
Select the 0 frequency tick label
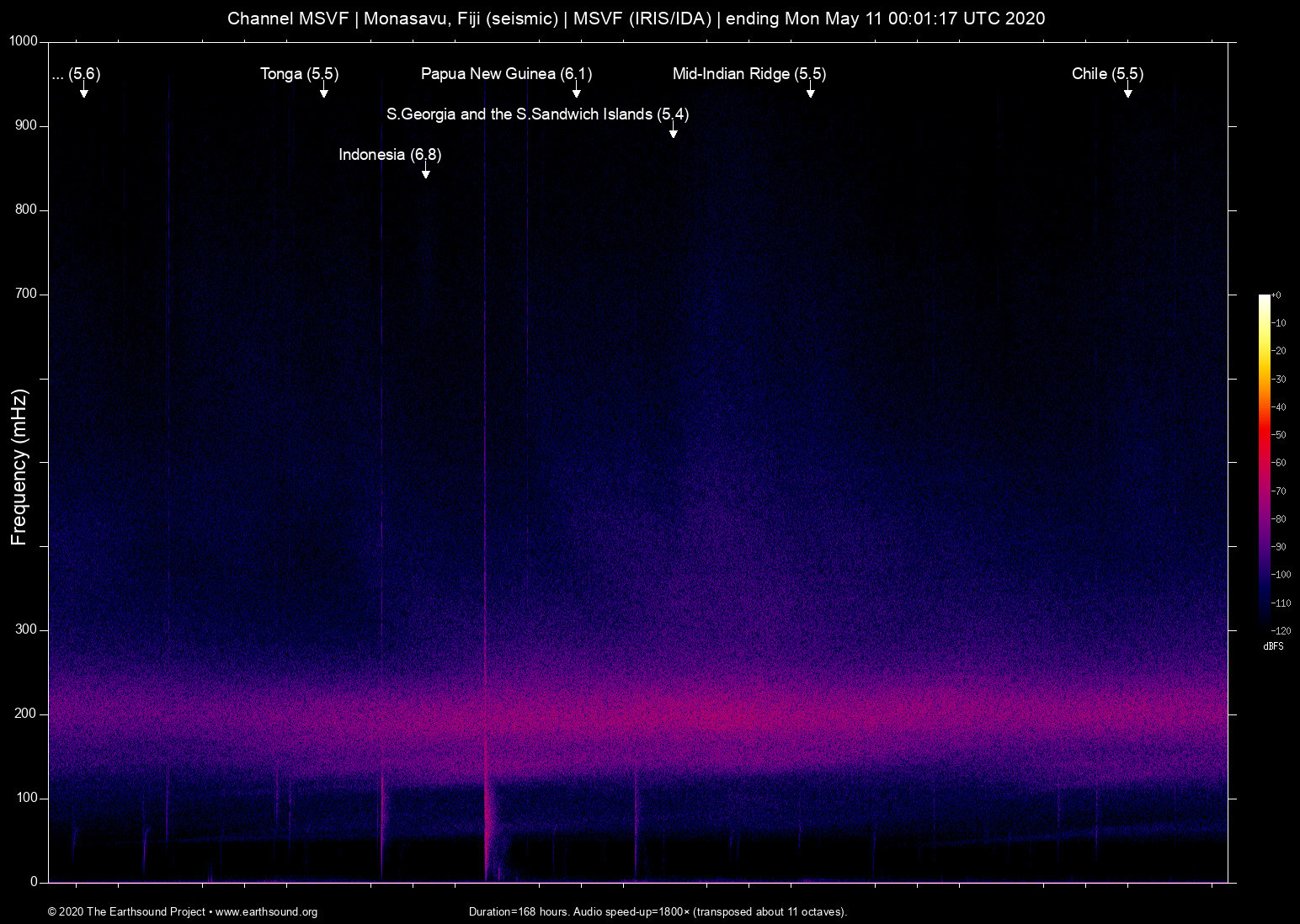click(x=35, y=883)
